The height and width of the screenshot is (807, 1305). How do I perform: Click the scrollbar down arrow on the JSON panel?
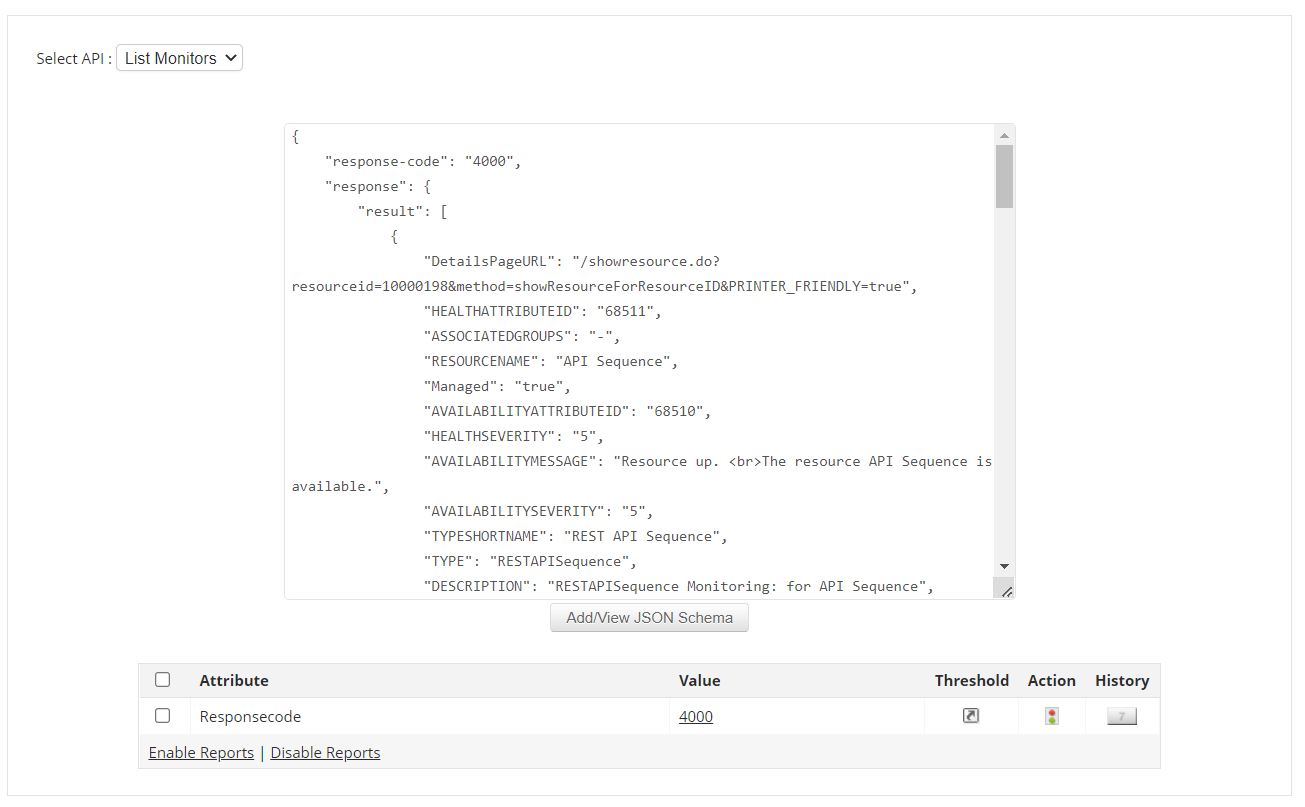pyautogui.click(x=1004, y=566)
